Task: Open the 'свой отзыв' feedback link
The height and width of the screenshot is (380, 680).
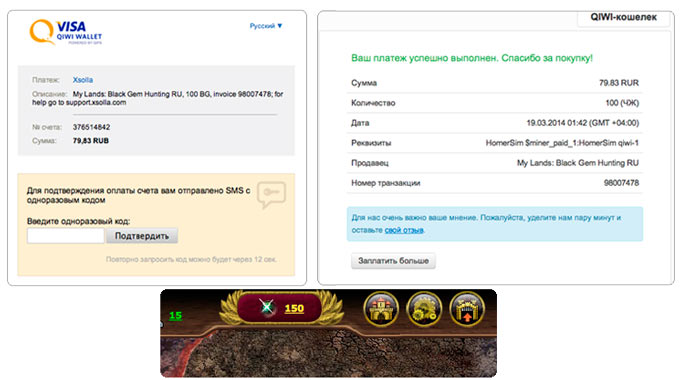Action: tap(404, 230)
